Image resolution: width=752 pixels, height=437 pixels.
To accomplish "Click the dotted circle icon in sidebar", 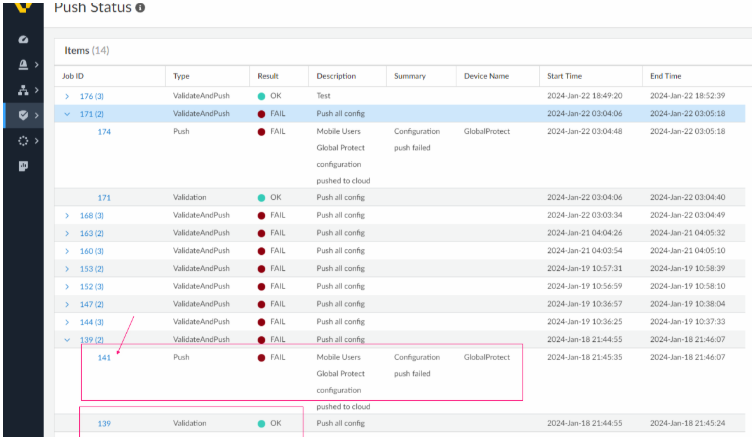I will pyautogui.click(x=22, y=140).
